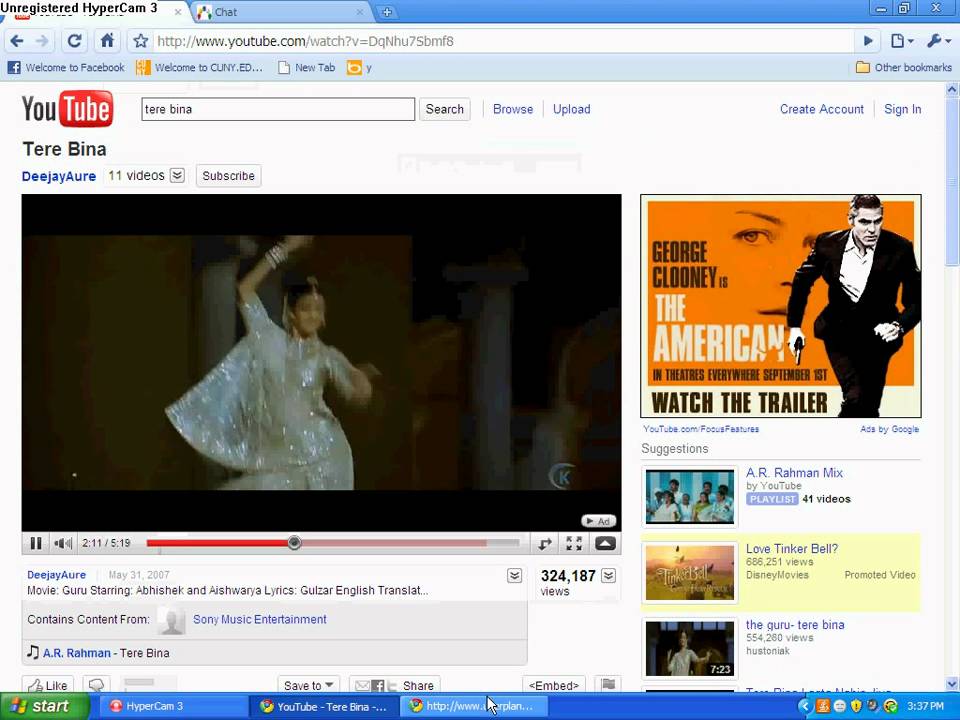
Task: Switch to YouTube - Tere Bina taskbar window
Action: [323, 706]
